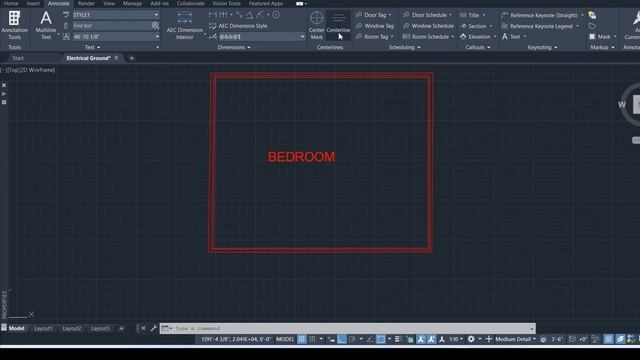Click the Window Tag tool

375,26
